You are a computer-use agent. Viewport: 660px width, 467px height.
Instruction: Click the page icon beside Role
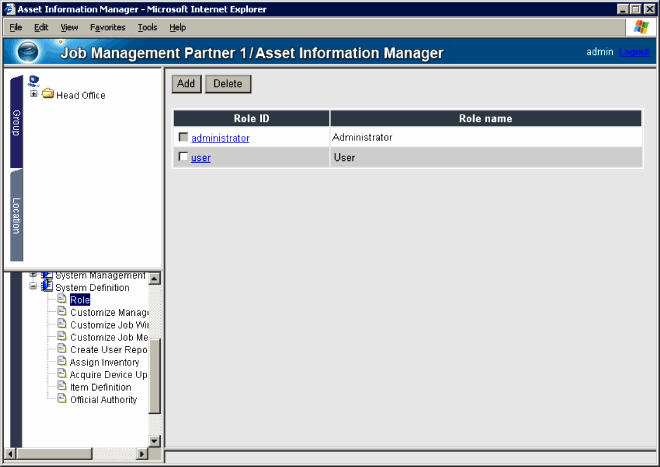(62, 299)
